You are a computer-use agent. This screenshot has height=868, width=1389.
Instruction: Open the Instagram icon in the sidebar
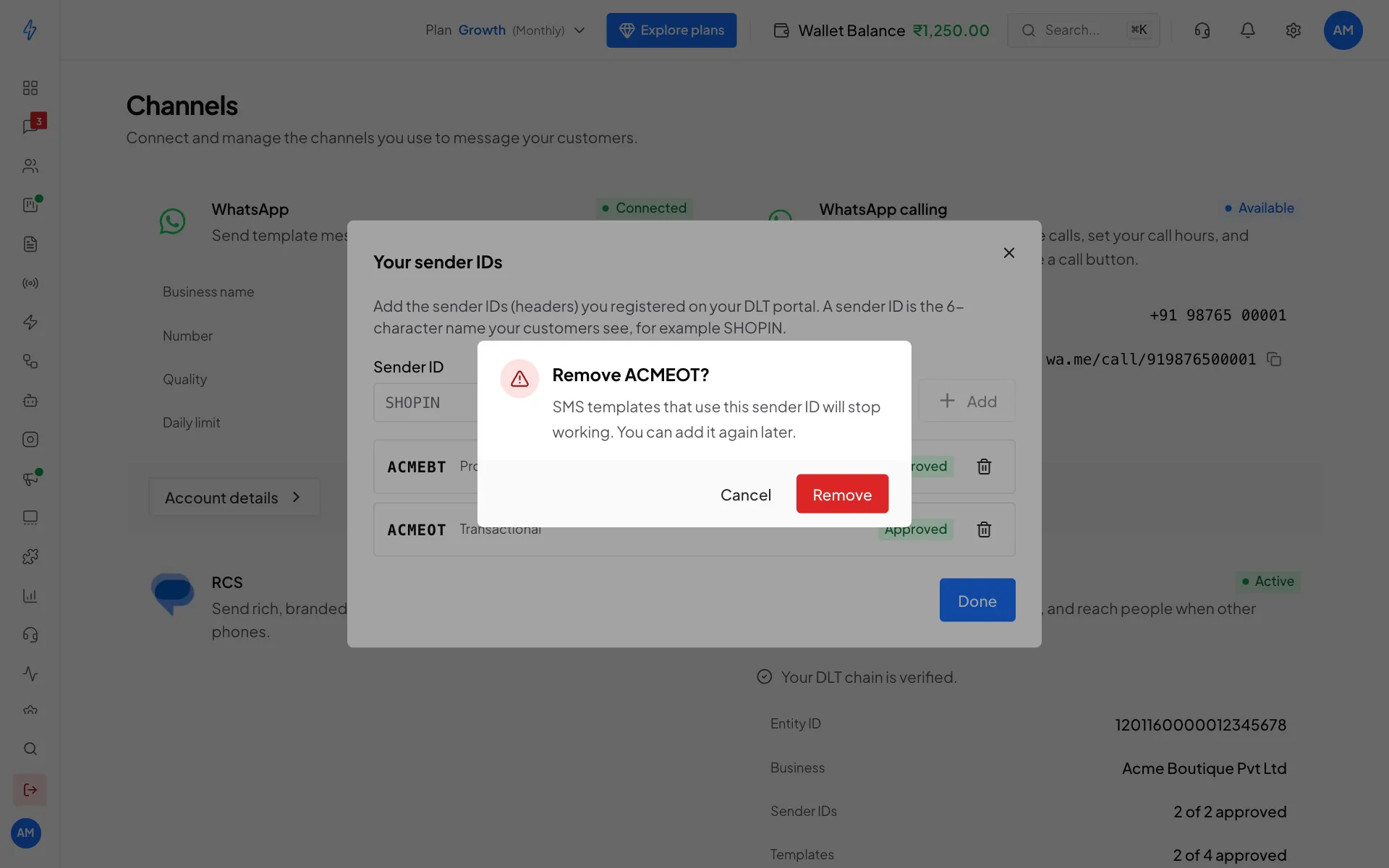30,439
